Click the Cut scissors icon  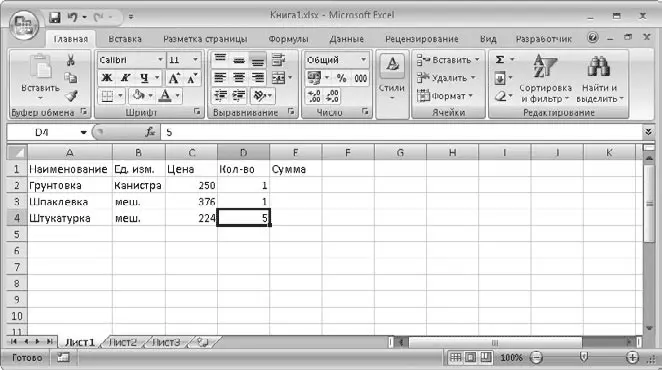[71, 60]
